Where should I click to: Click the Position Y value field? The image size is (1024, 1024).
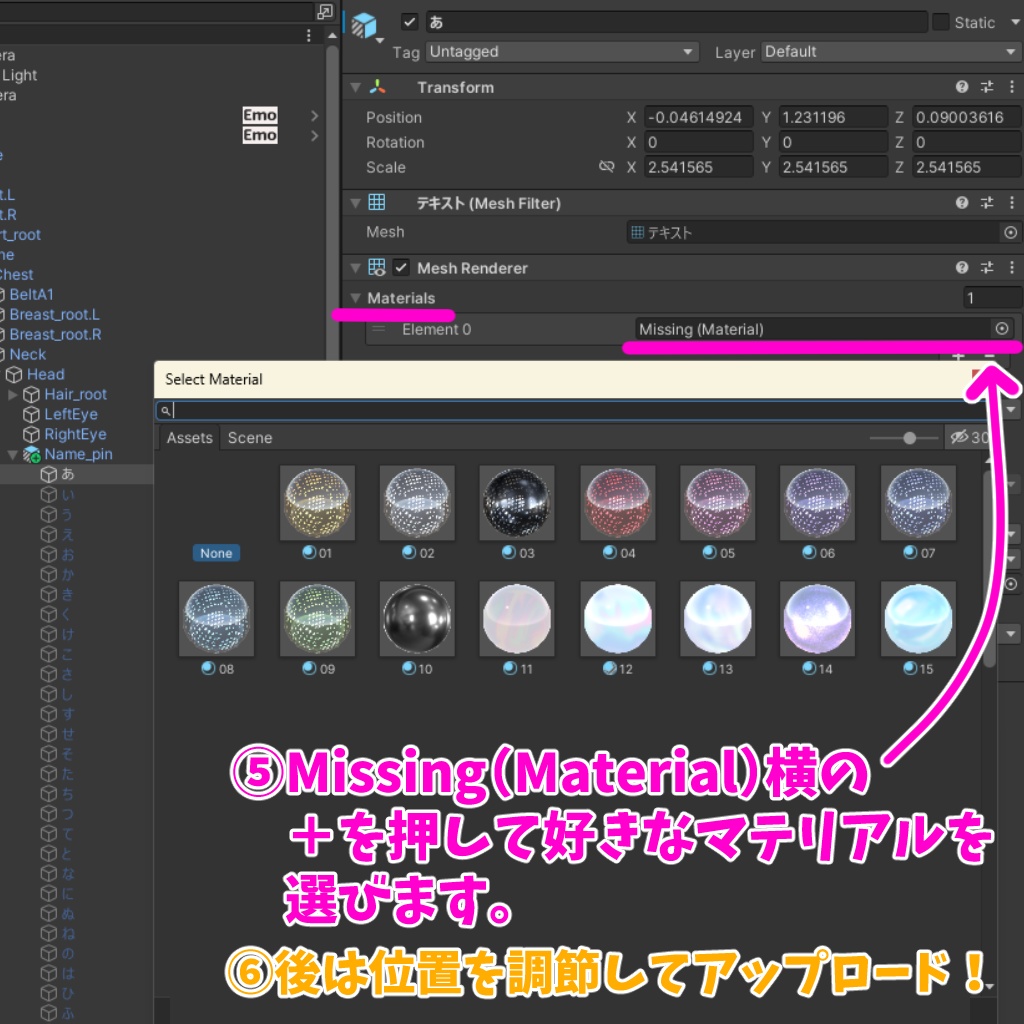pyautogui.click(x=833, y=118)
